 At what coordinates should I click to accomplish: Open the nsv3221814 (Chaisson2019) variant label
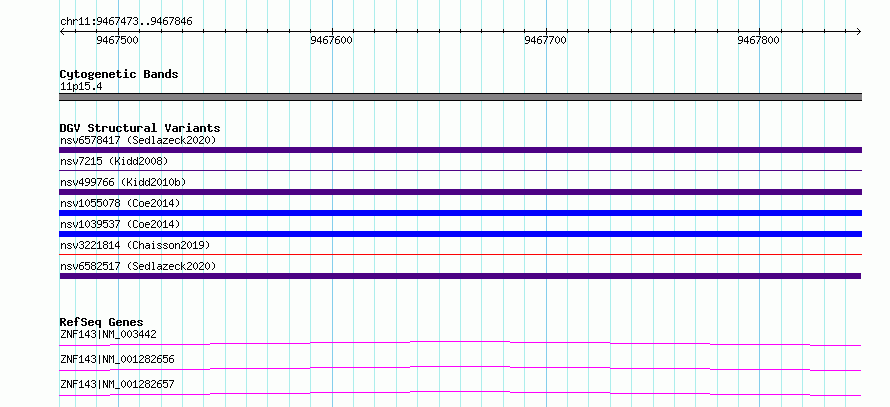click(x=135, y=245)
